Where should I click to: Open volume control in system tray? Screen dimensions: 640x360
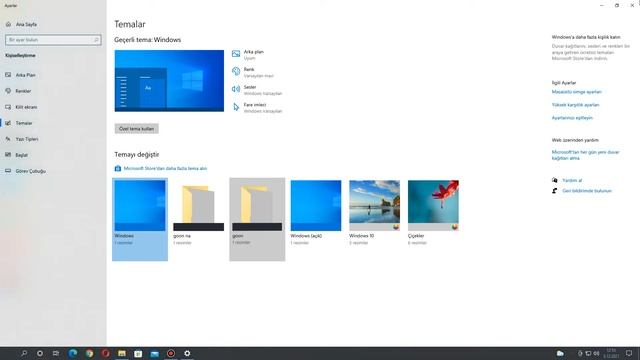[x=596, y=353]
